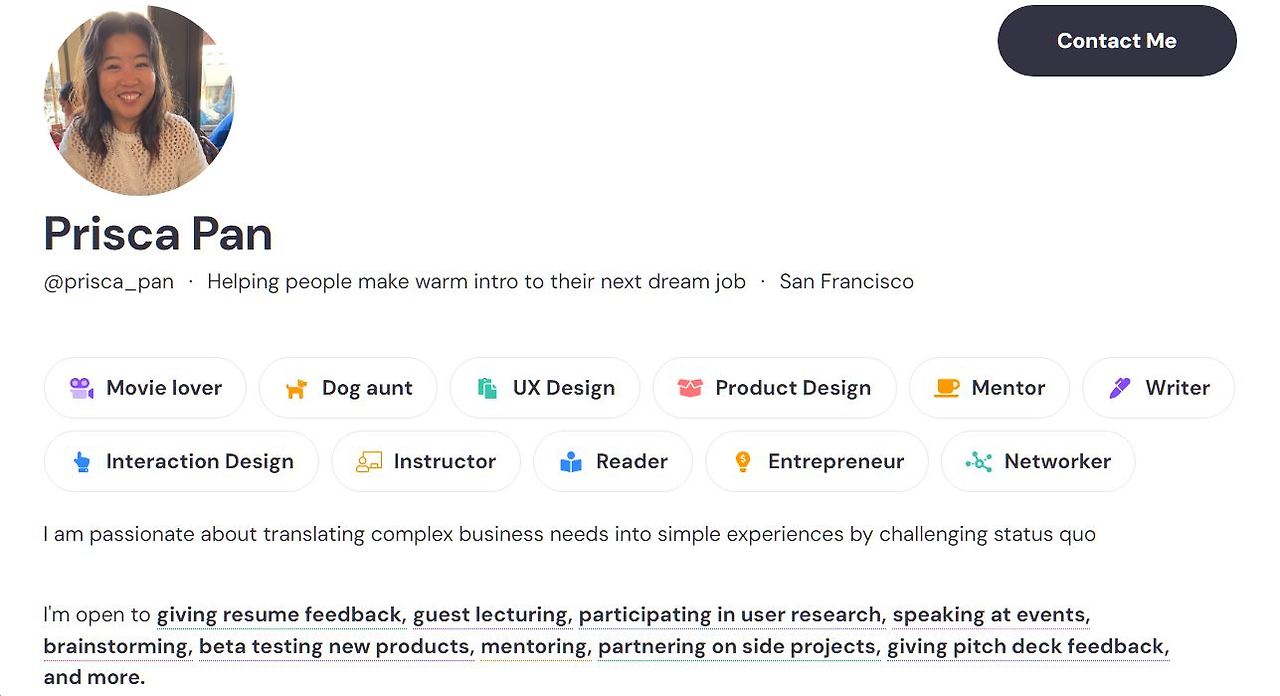Click the UX Design tag's document icon
The image size is (1280, 696).
(x=487, y=388)
